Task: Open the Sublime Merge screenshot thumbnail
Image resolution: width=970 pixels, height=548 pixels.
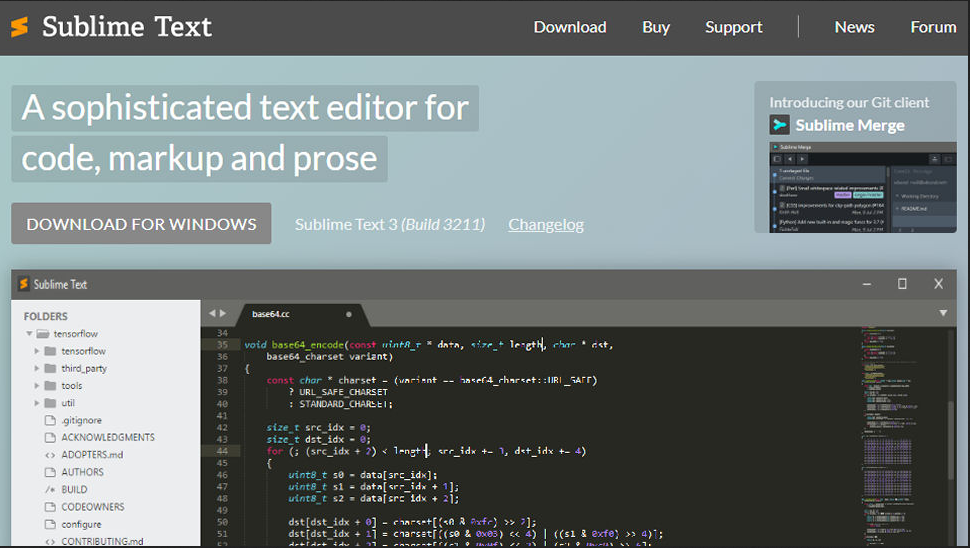Action: (862, 187)
